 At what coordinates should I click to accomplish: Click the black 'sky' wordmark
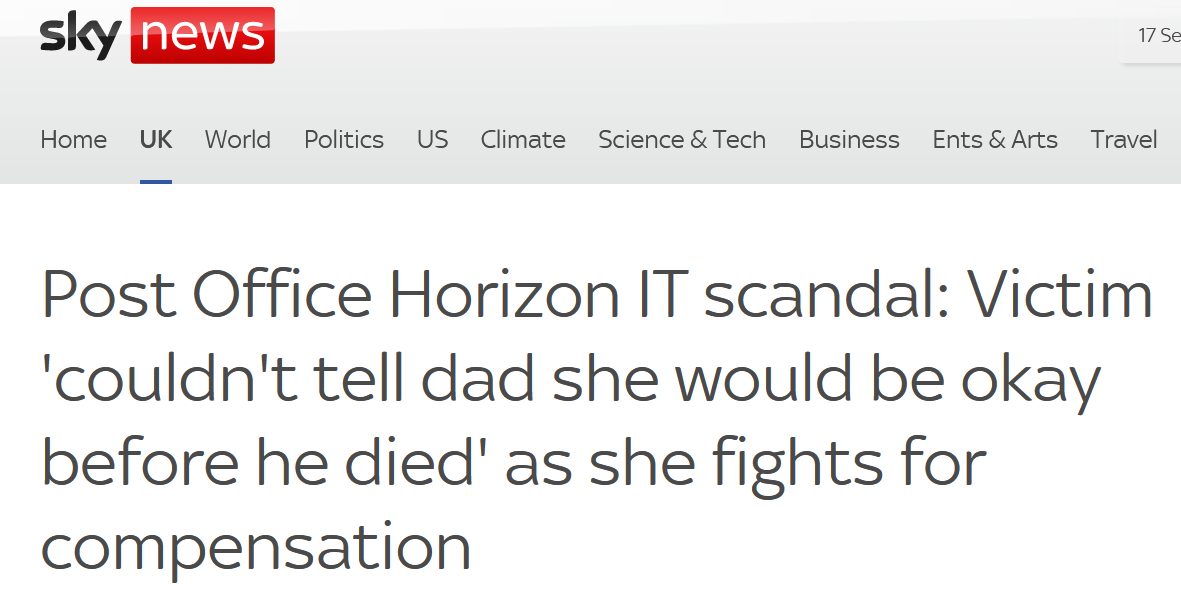tap(80, 37)
